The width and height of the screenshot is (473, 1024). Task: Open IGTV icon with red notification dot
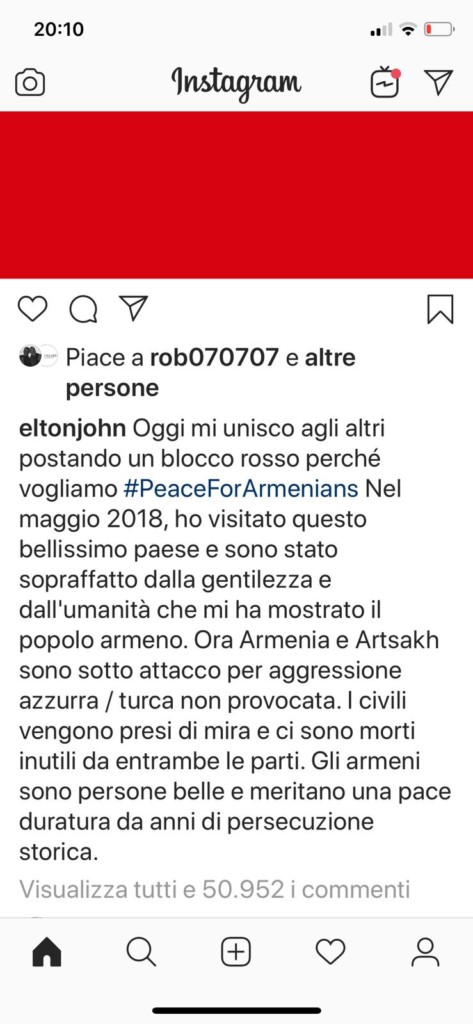(385, 83)
